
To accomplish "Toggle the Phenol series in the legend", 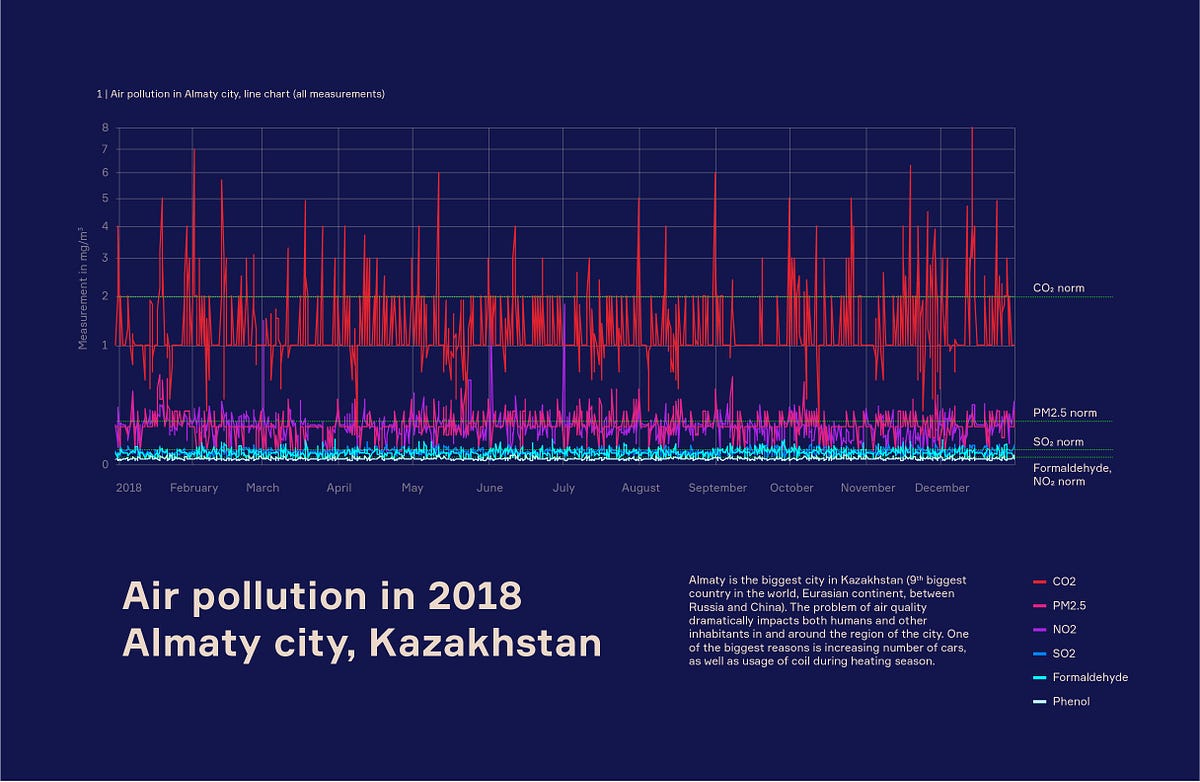I will click(x=1071, y=701).
